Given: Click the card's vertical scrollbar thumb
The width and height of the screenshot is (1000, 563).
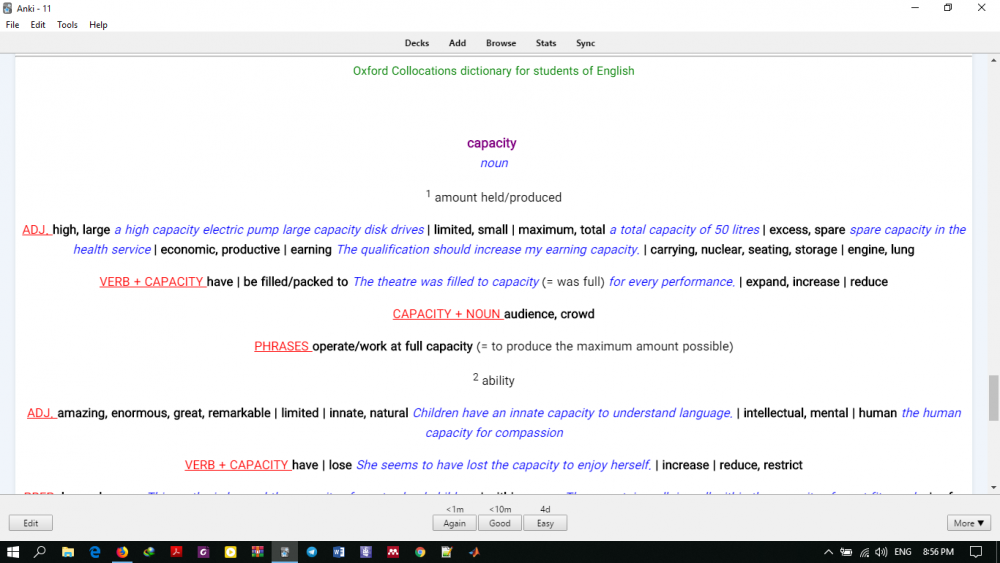Looking at the screenshot, I should pos(993,398).
